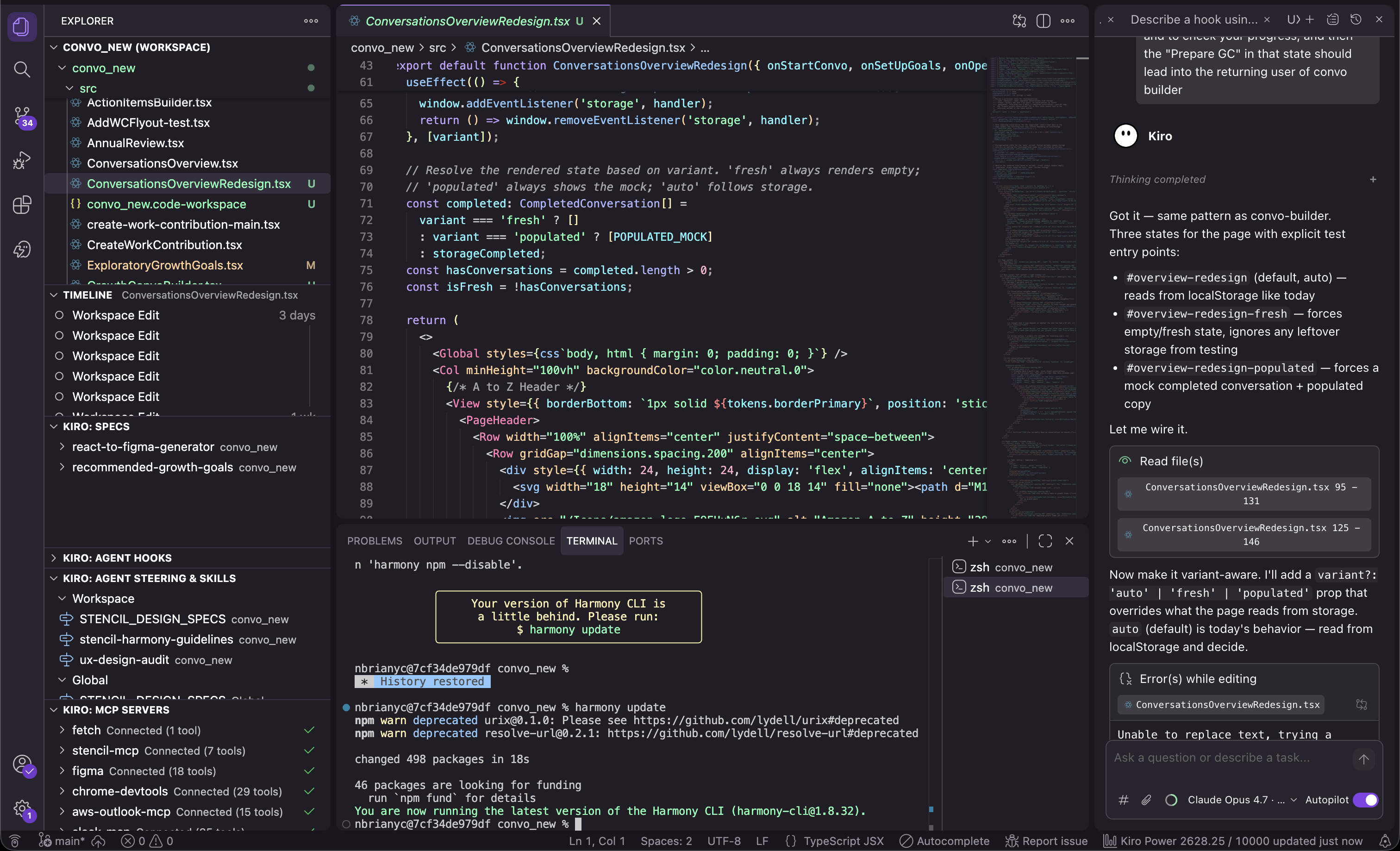Select the 'Describe a hook usin...' chat tab
1400x851 pixels.
(x=1194, y=19)
